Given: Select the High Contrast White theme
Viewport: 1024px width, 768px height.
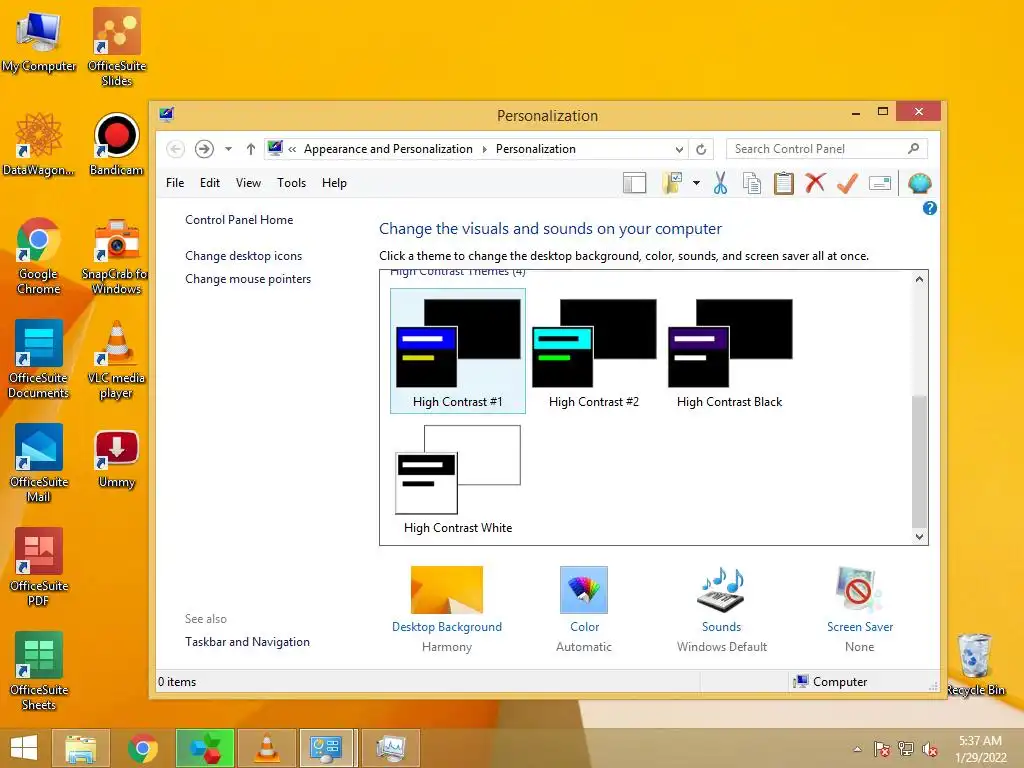Looking at the screenshot, I should 458,479.
